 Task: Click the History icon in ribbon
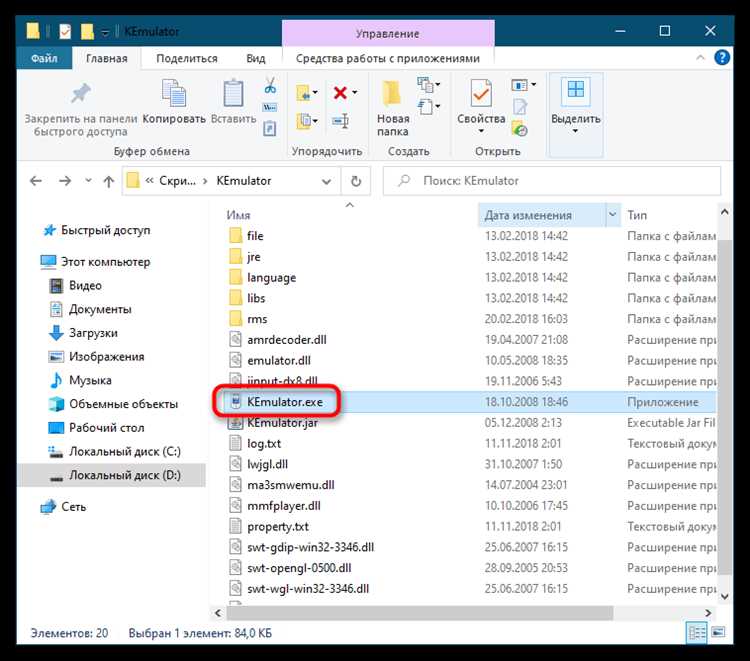519,128
